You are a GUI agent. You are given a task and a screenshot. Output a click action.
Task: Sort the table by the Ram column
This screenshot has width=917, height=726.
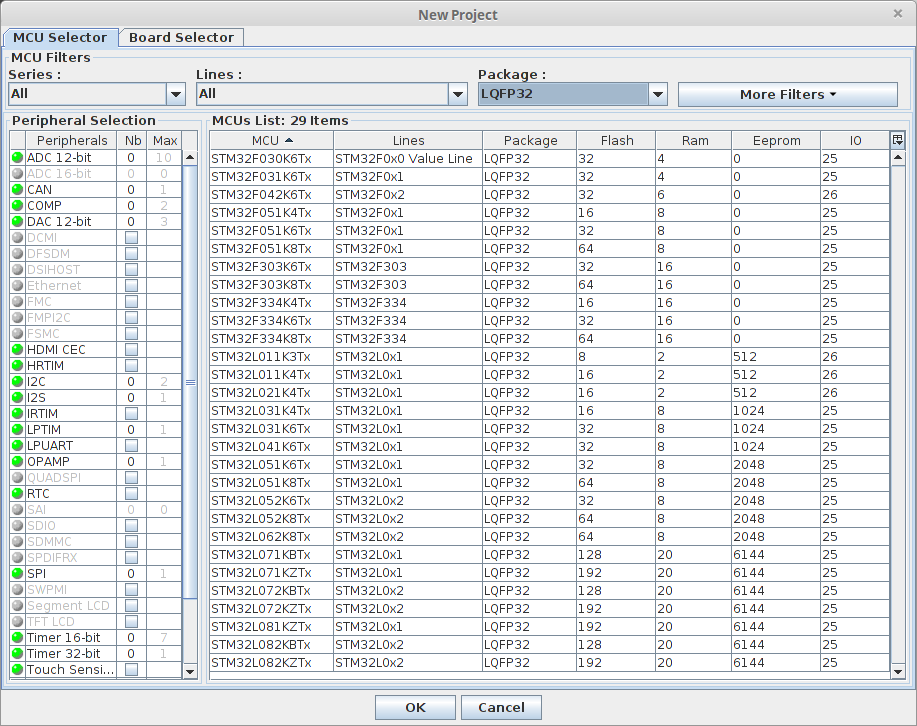click(694, 140)
